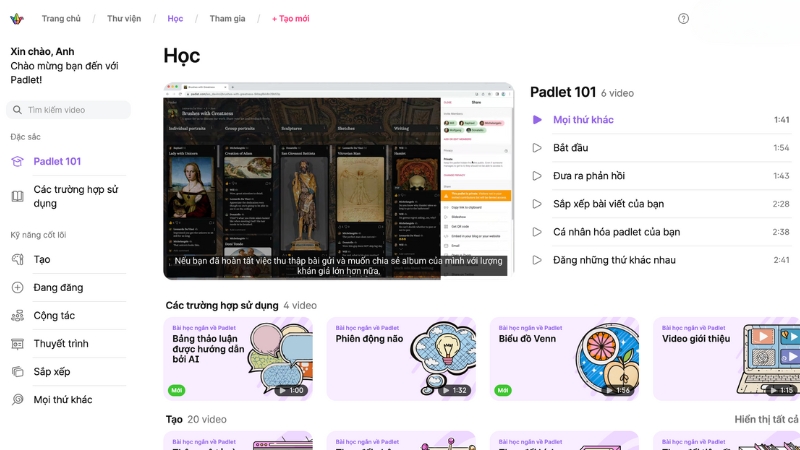
Task: Go to Trang chủ in top navigation
Action: (61, 18)
